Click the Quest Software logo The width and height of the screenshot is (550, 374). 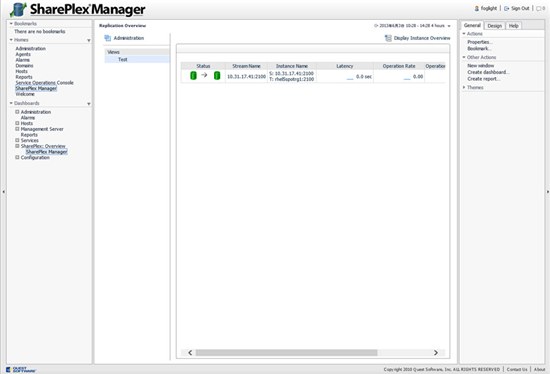point(21,369)
